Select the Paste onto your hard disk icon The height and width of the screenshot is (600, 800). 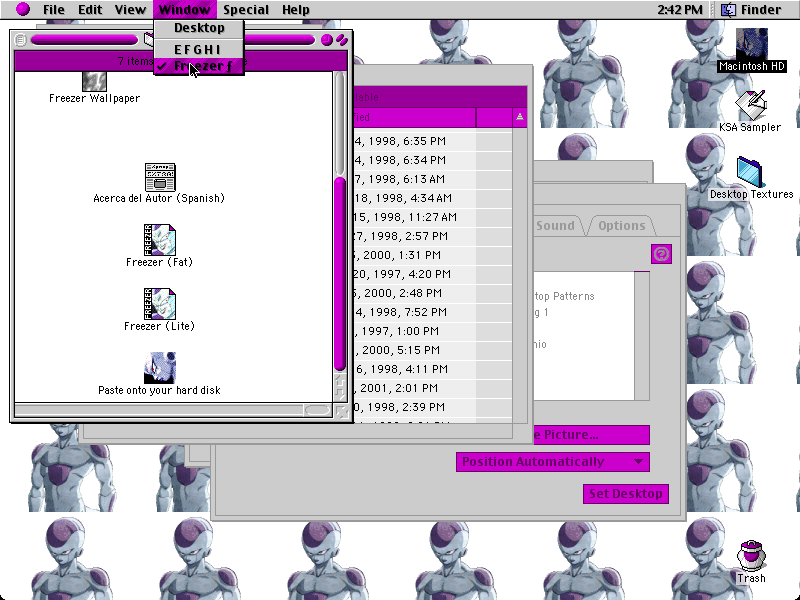(x=160, y=367)
